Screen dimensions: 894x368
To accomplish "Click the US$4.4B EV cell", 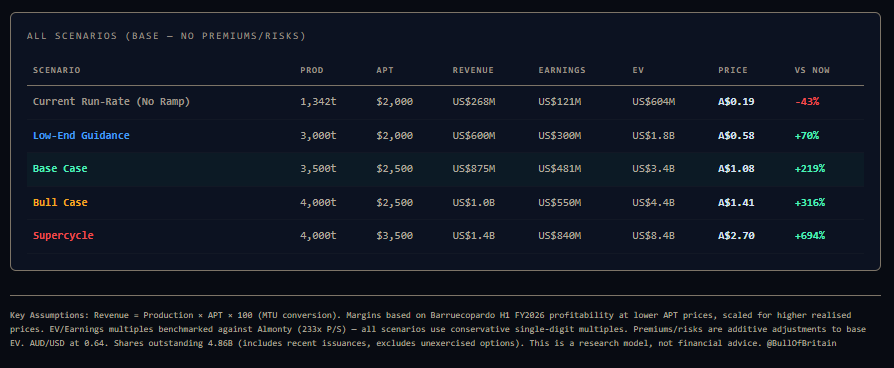I will [x=653, y=202].
